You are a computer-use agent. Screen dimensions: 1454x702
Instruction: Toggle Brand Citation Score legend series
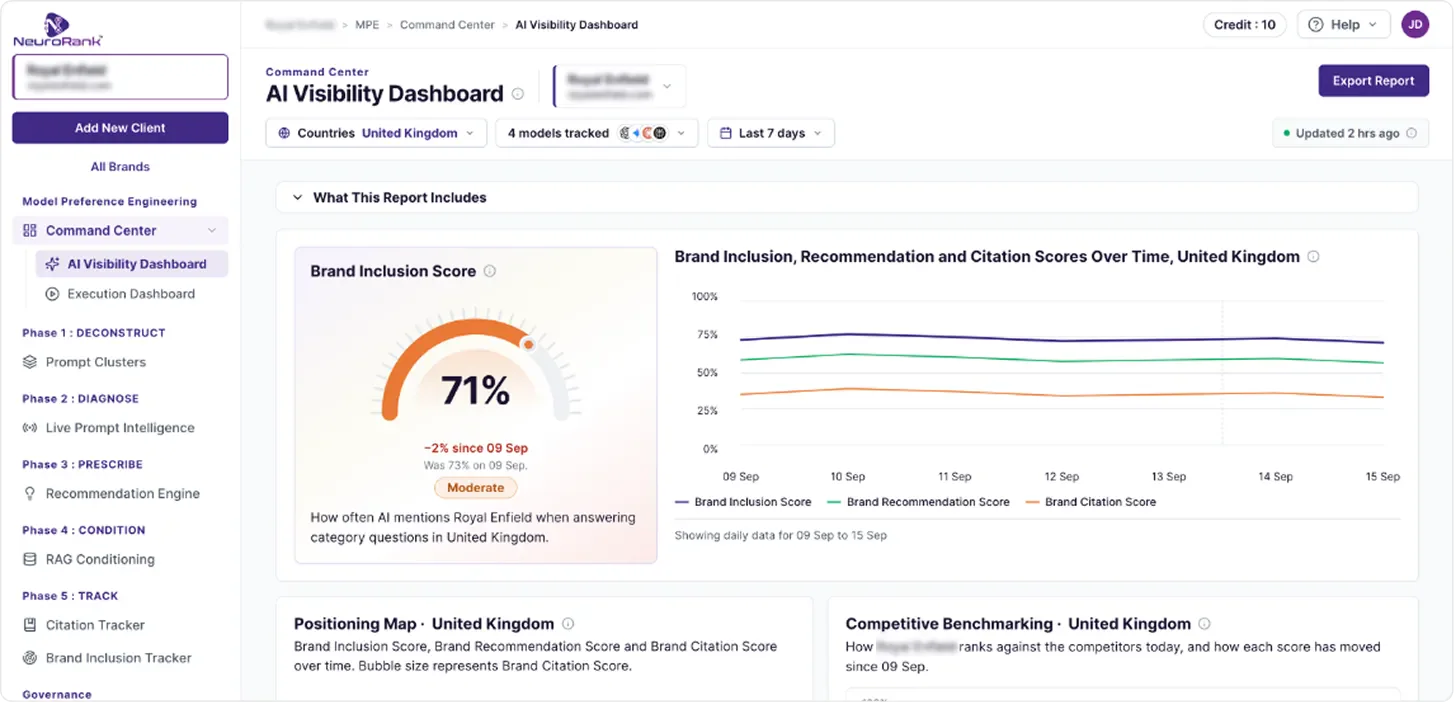1091,502
